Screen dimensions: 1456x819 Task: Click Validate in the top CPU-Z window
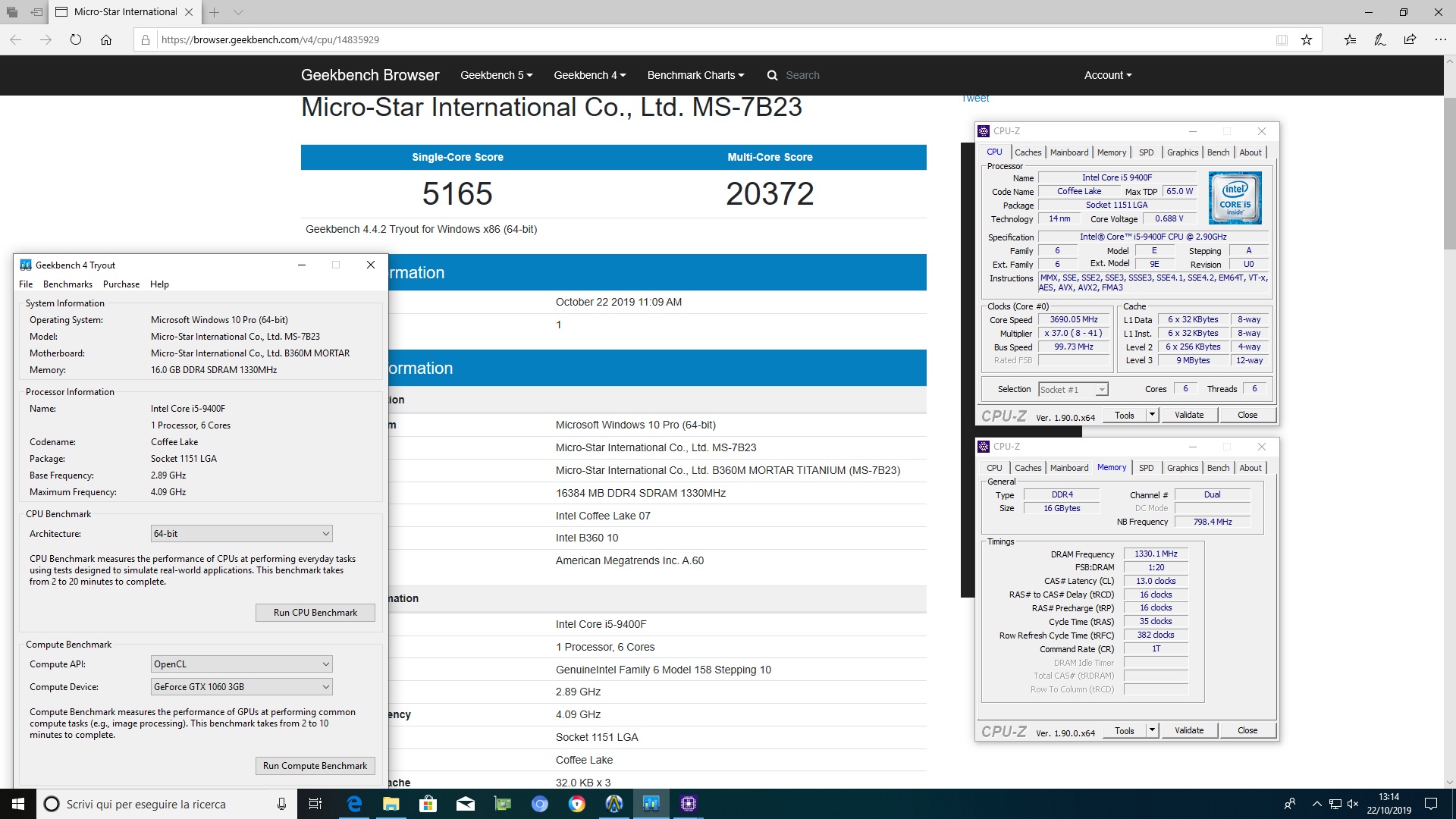click(x=1189, y=415)
